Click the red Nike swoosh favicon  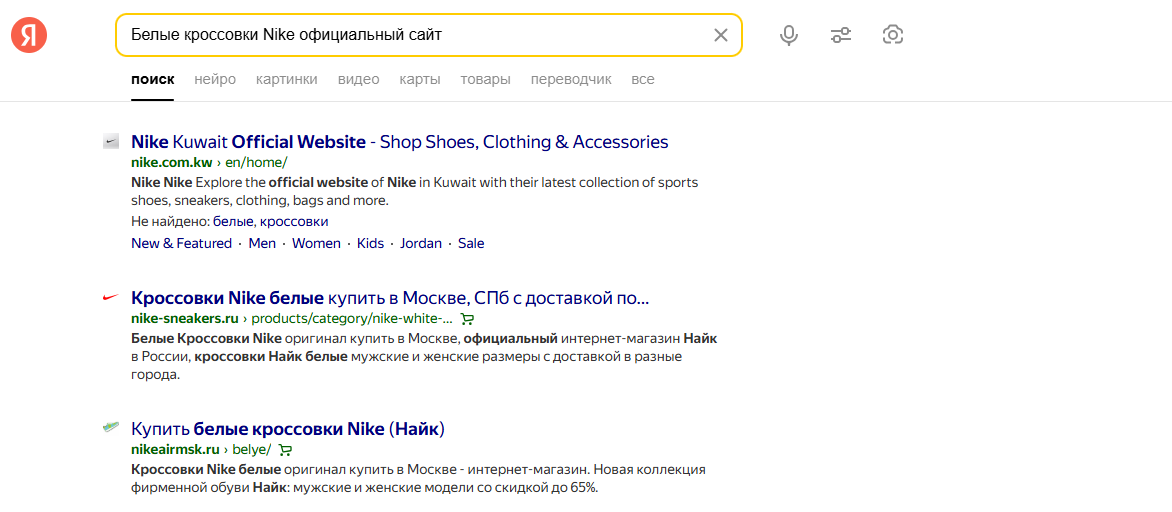[111, 298]
